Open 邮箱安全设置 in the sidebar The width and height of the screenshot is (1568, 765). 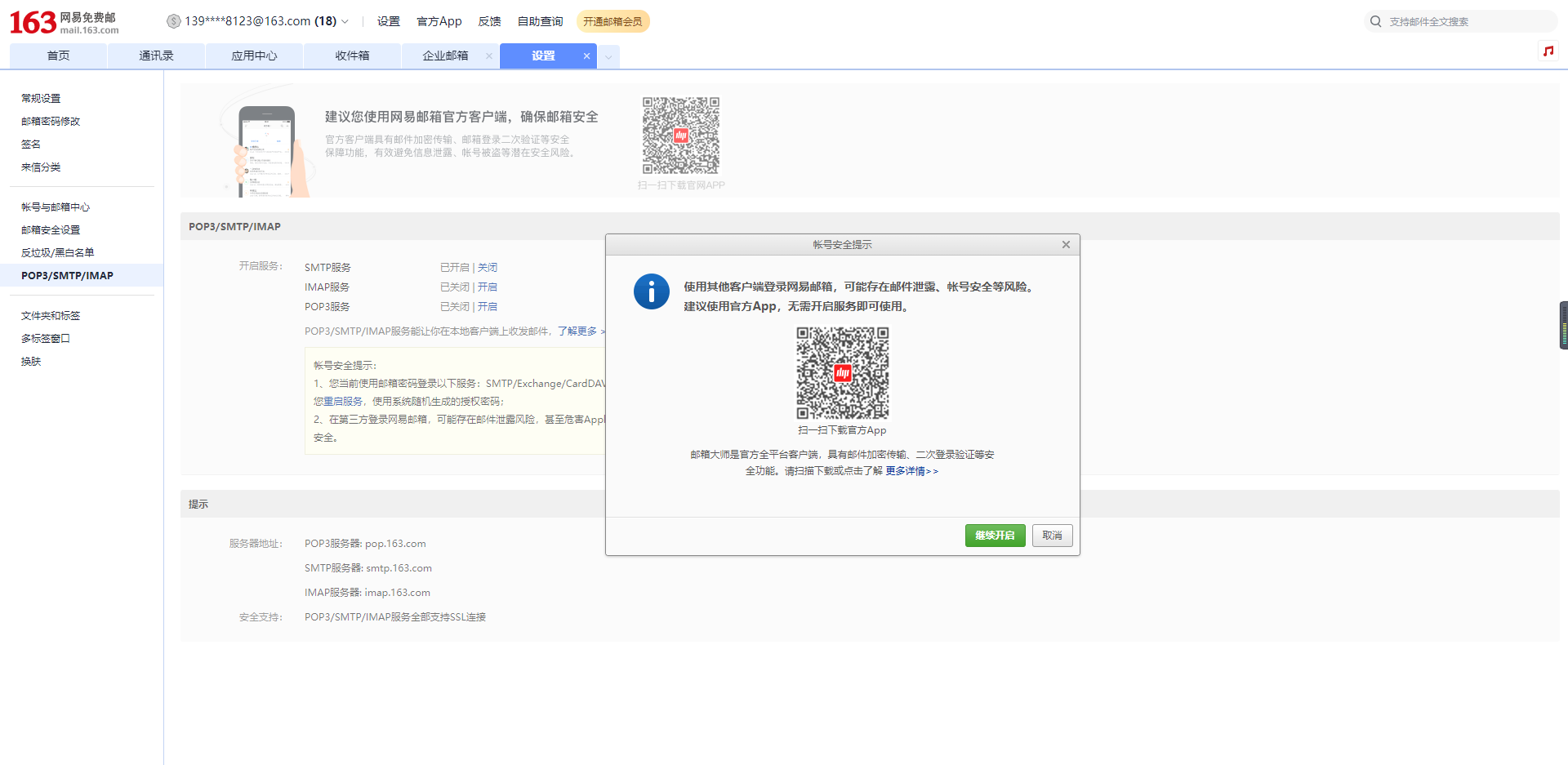point(51,229)
